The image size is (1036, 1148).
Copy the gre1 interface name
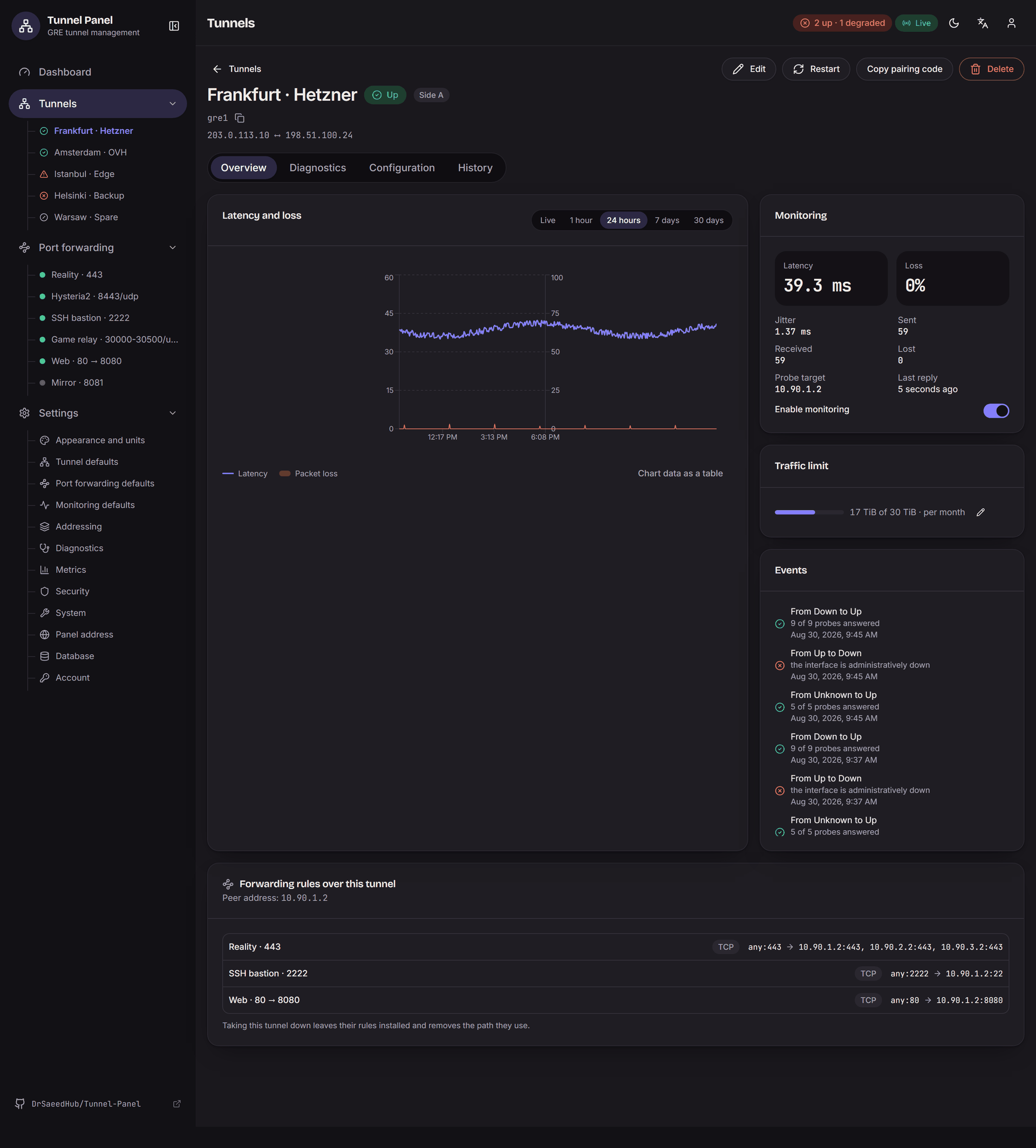pyautogui.click(x=240, y=118)
